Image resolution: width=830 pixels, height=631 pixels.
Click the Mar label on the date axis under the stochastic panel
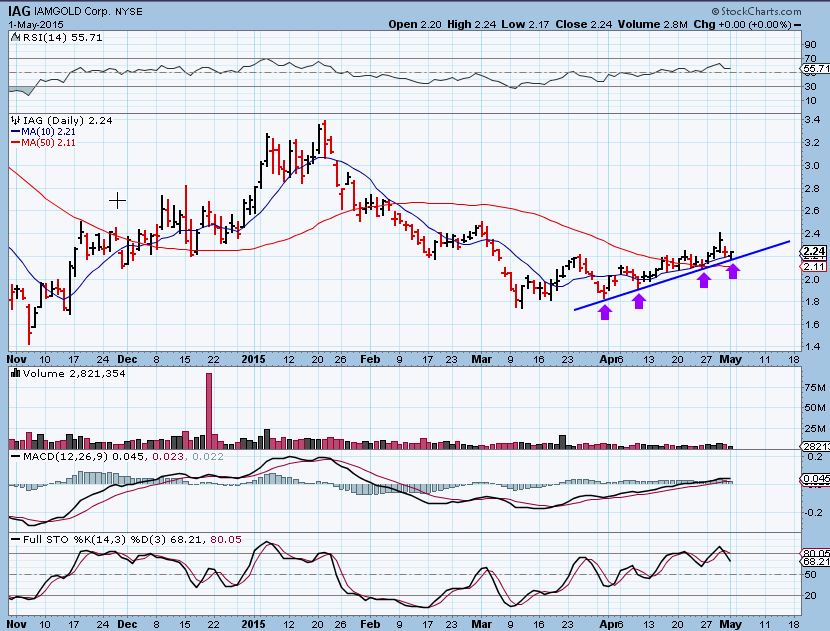click(x=481, y=624)
